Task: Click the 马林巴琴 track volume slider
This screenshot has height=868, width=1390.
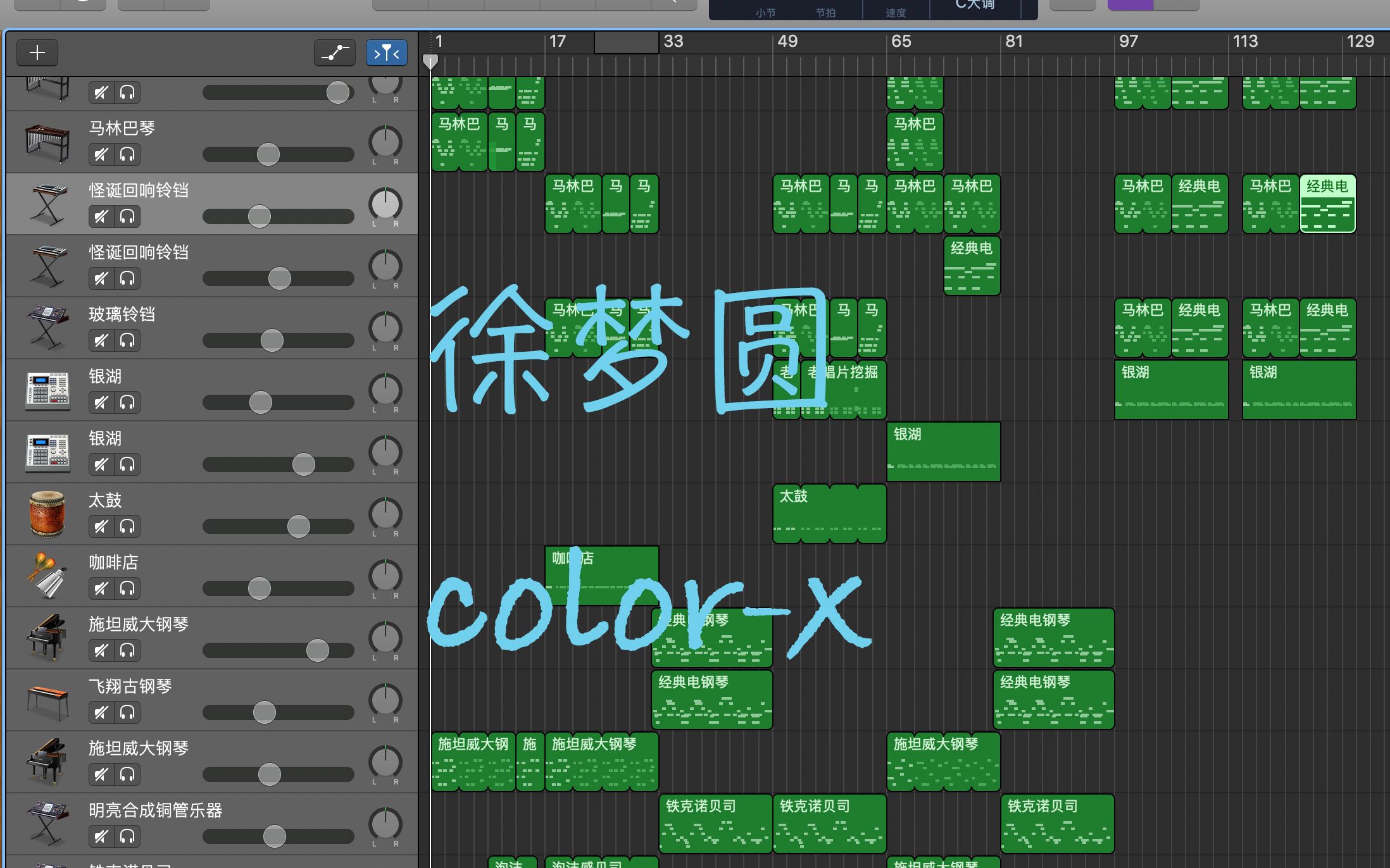Action: coord(268,154)
